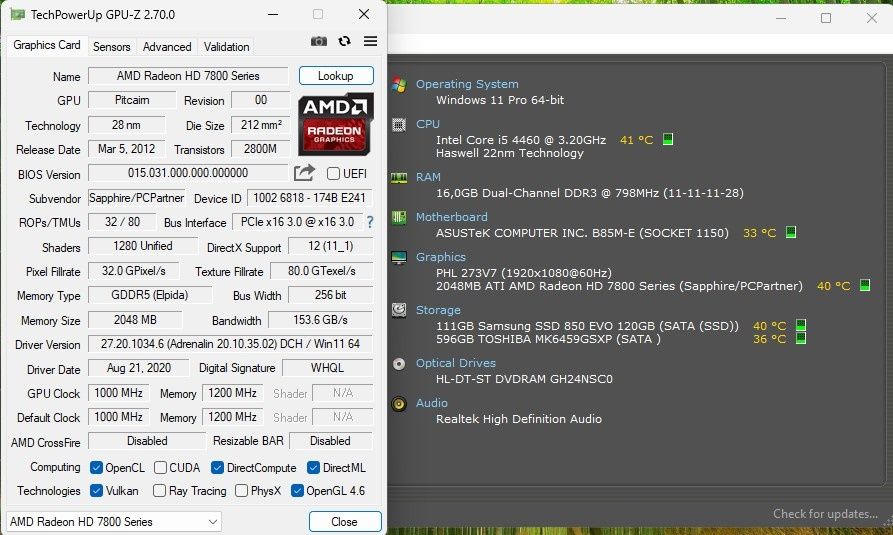Click the Bandwidth 153.6 GB/s field

[320, 320]
